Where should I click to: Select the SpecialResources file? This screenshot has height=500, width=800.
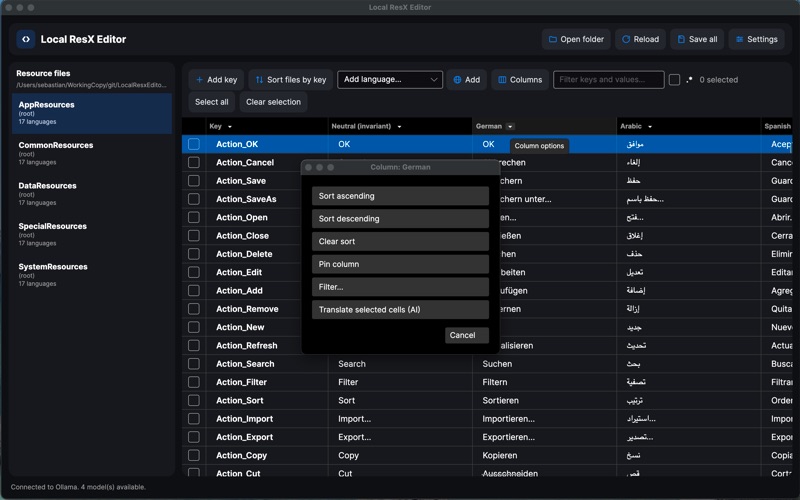(x=92, y=235)
